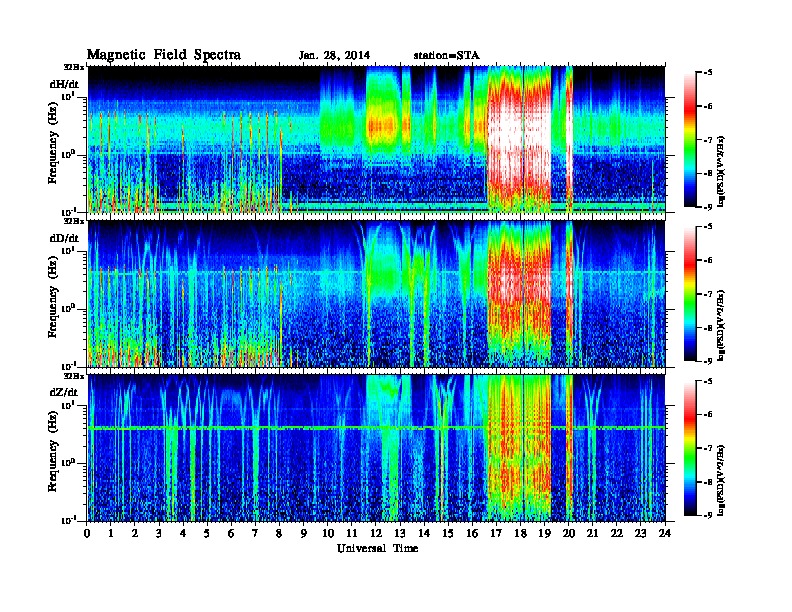The width and height of the screenshot is (792, 612).
Task: Click hour tick '11' on time axis
Action: click(352, 534)
